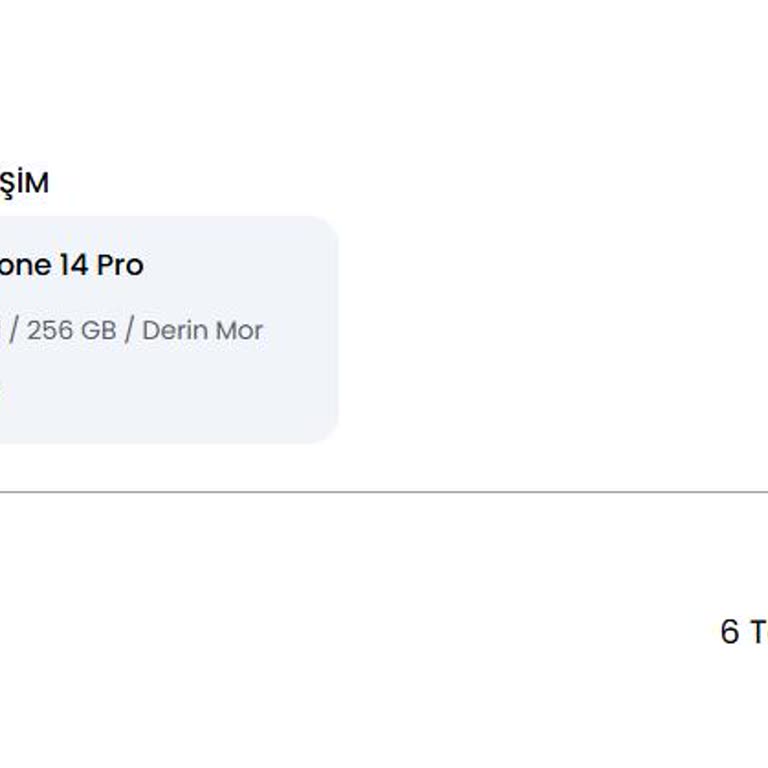Click the rounded top-right corner of the card
The width and height of the screenshot is (768, 768).
point(326,229)
